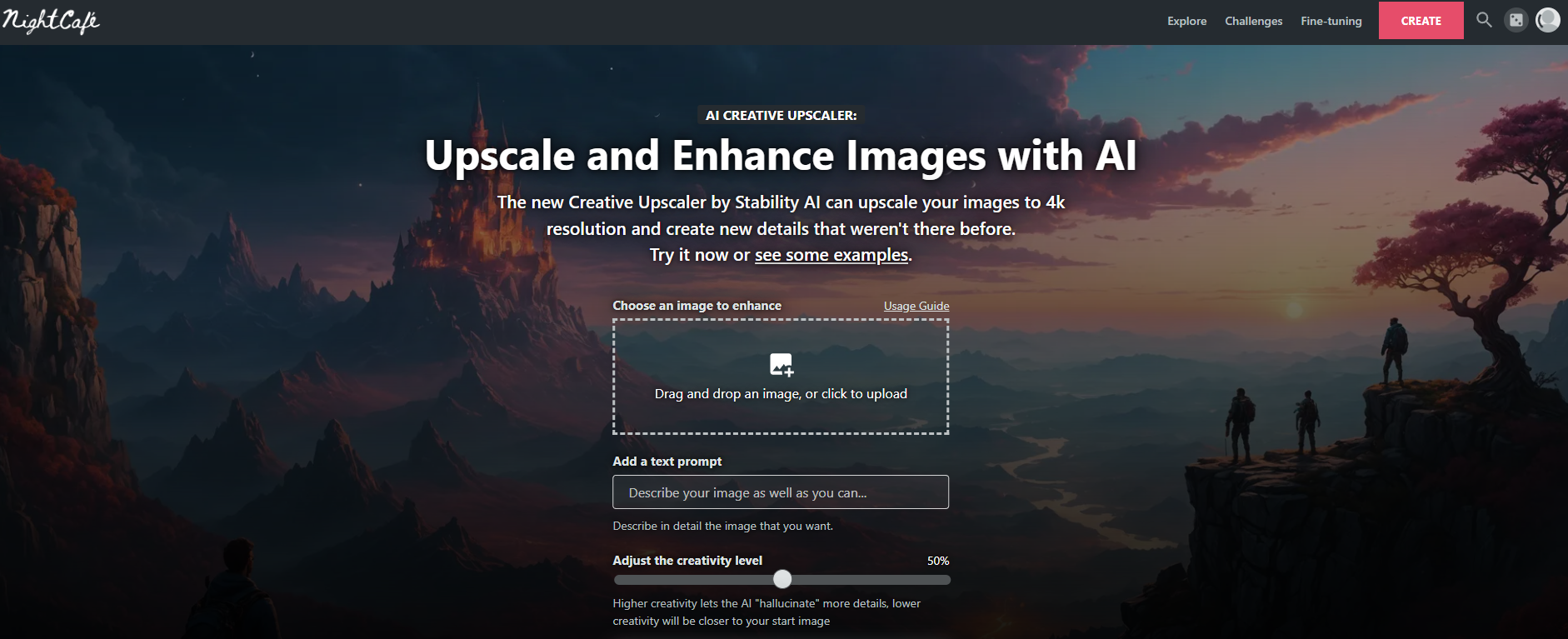Click the NightCafe logo
1568x639 pixels.
click(51, 21)
